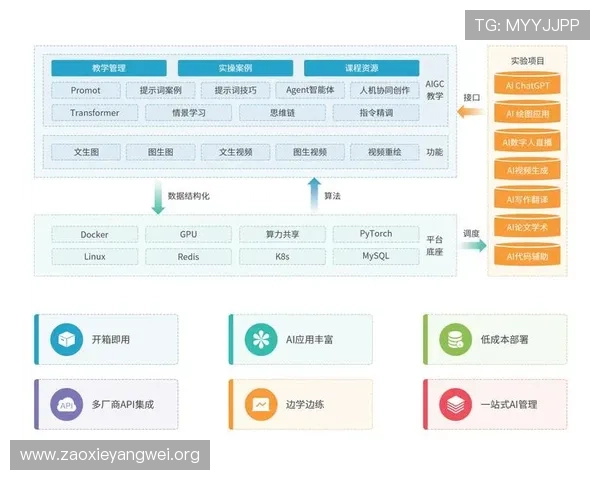Open the AI数字人直播 experiment cylinder
This screenshot has width=600, height=480.
coord(527,140)
